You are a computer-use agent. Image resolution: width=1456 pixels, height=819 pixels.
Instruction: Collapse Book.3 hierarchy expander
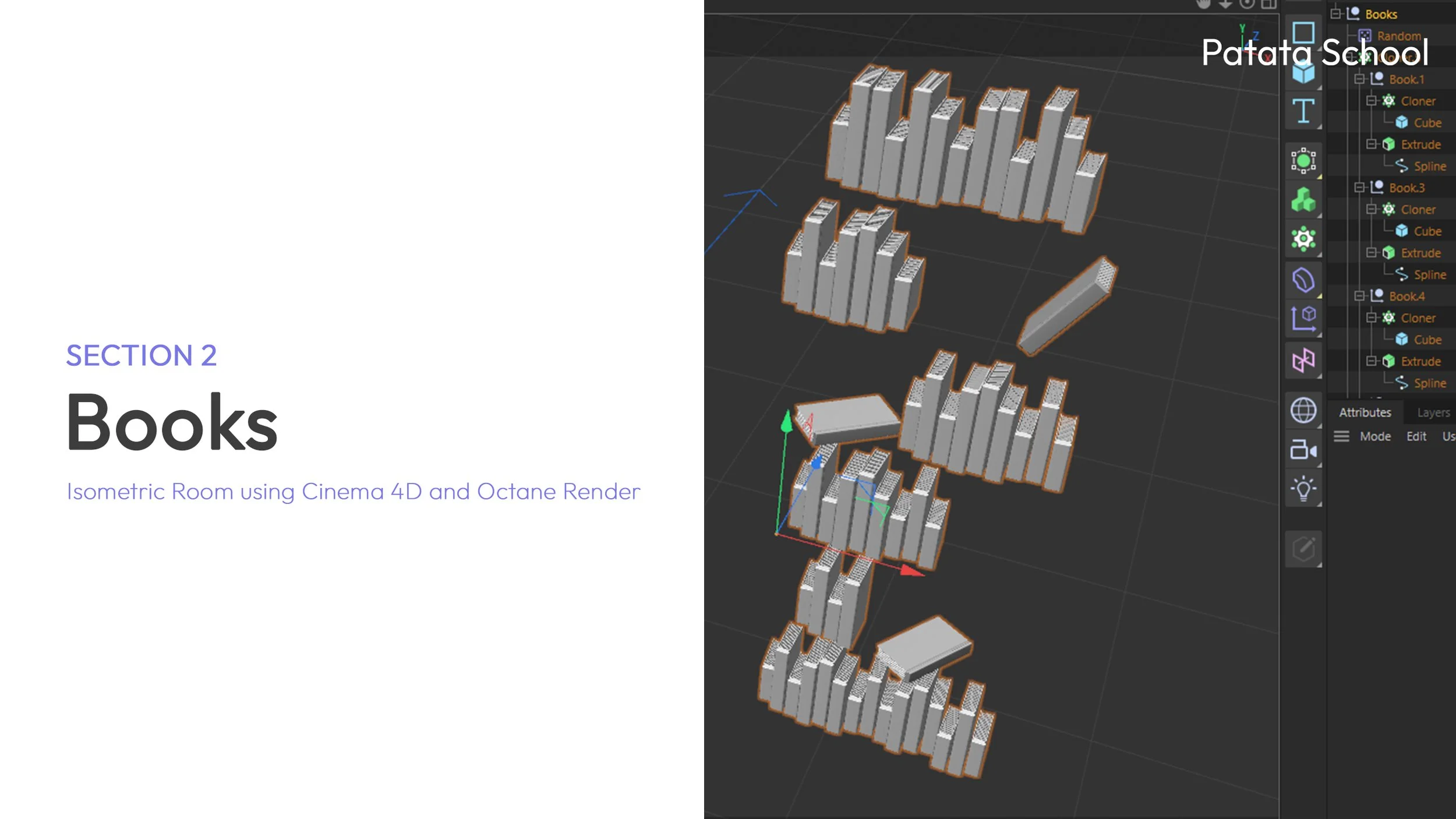pos(1359,188)
